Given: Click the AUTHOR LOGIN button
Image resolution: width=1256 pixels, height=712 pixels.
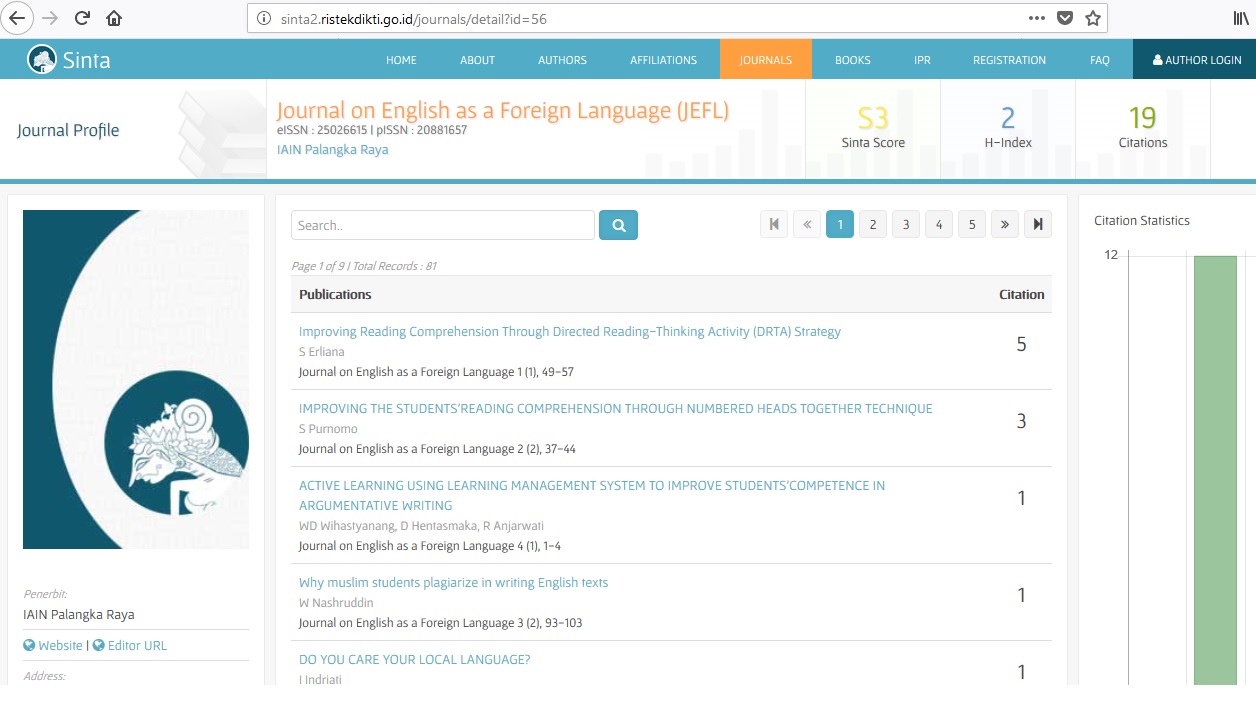Looking at the screenshot, I should click(1196, 60).
